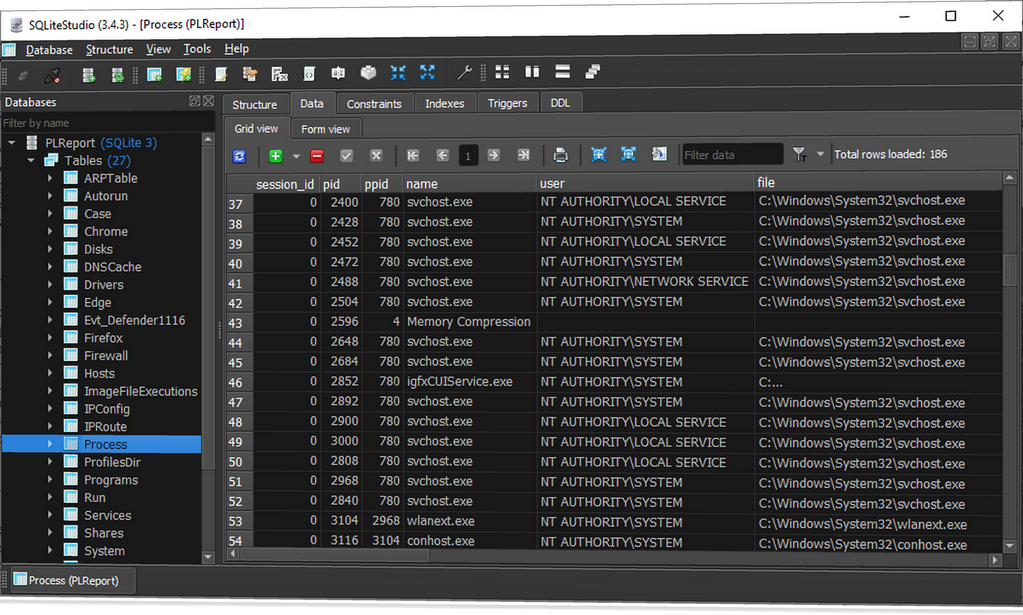Go to next page of data
1023x615 pixels.
pyautogui.click(x=494, y=155)
